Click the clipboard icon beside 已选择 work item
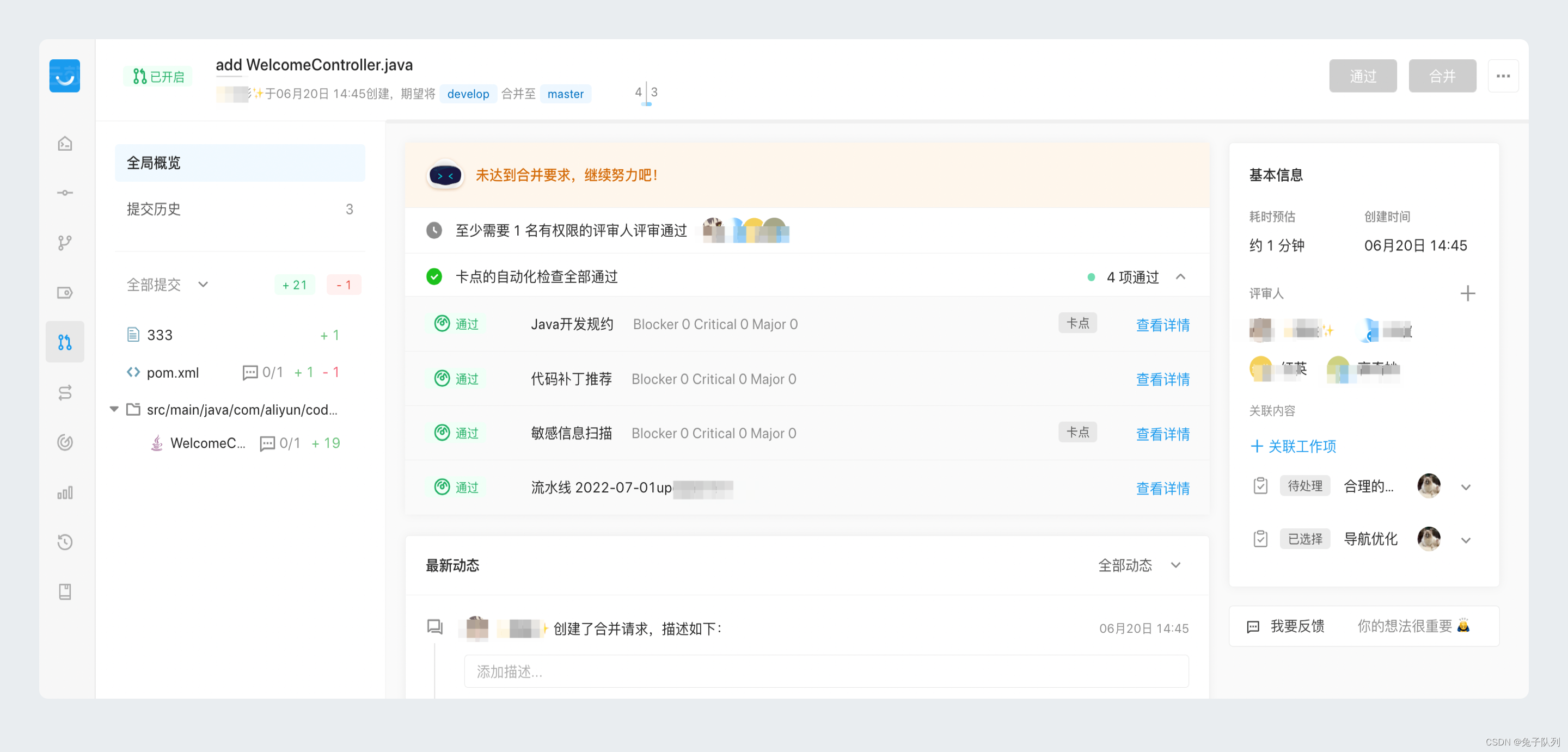The width and height of the screenshot is (1568, 752). (x=1260, y=539)
